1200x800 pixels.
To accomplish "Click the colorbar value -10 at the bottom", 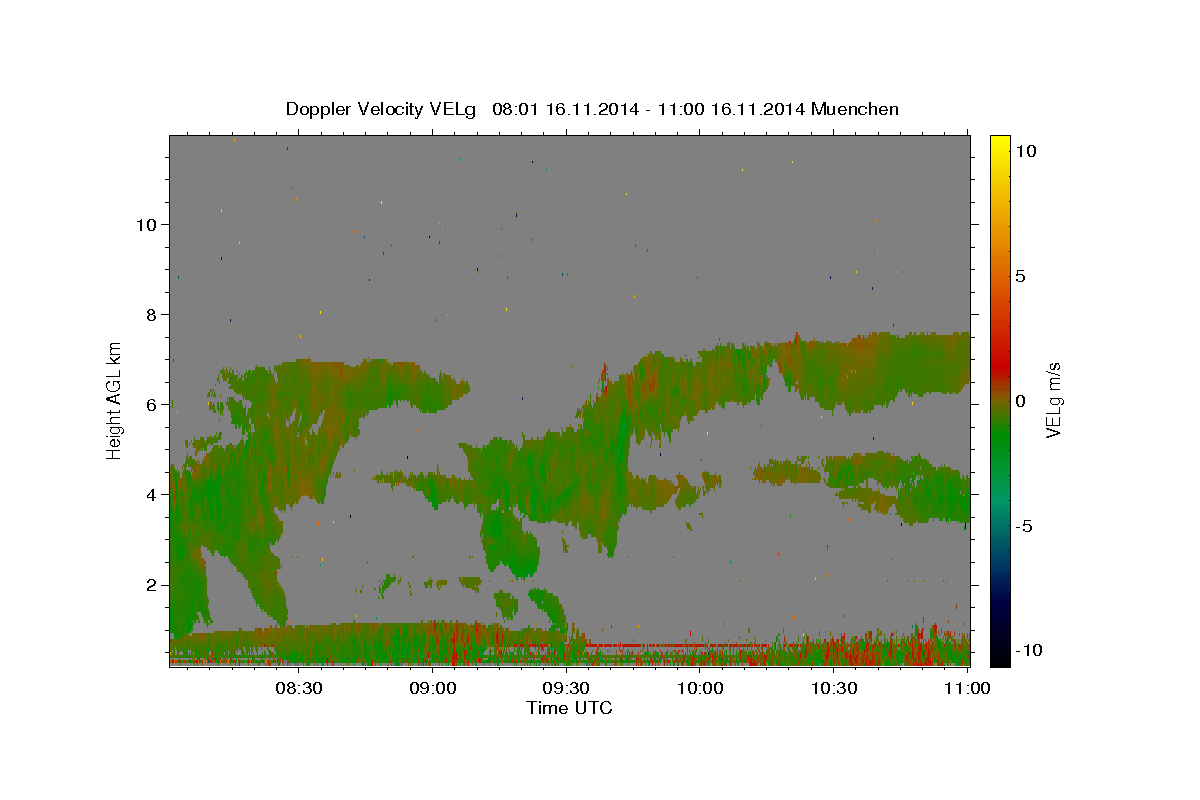I will [1028, 650].
